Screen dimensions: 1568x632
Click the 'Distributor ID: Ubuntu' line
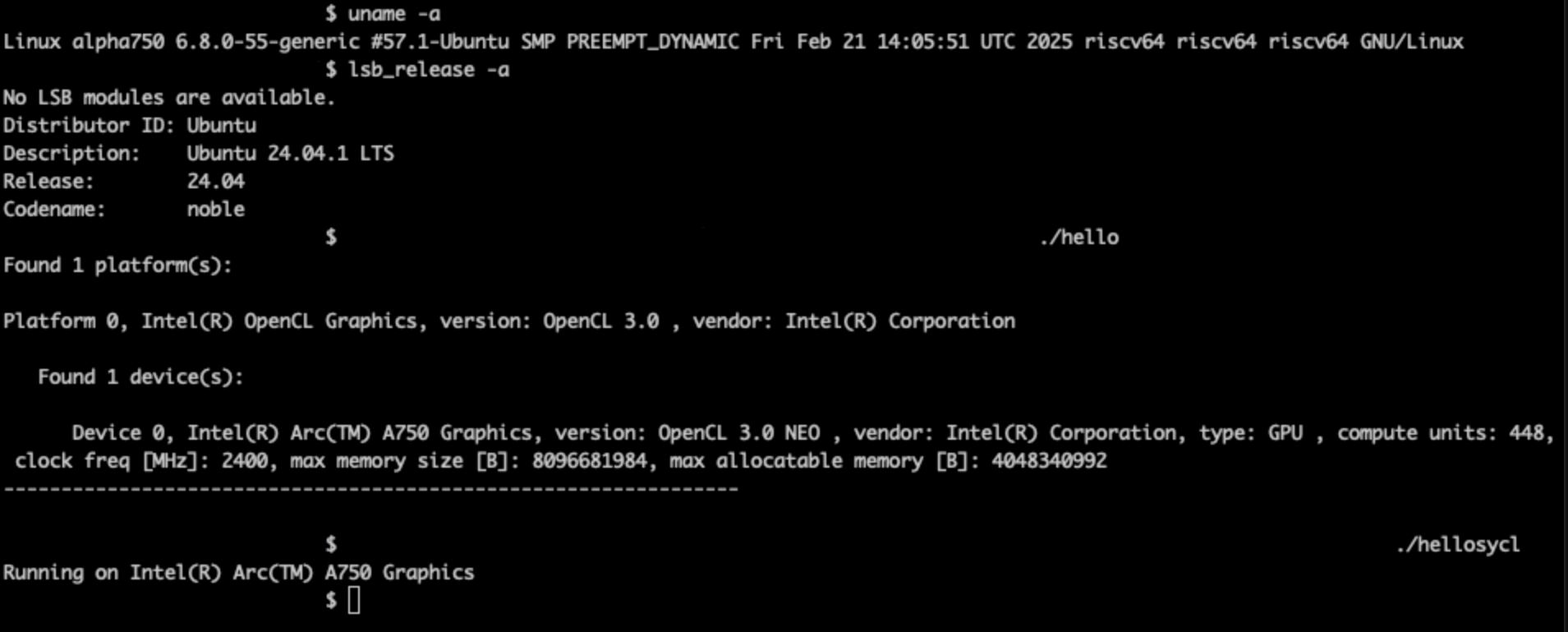tap(130, 126)
